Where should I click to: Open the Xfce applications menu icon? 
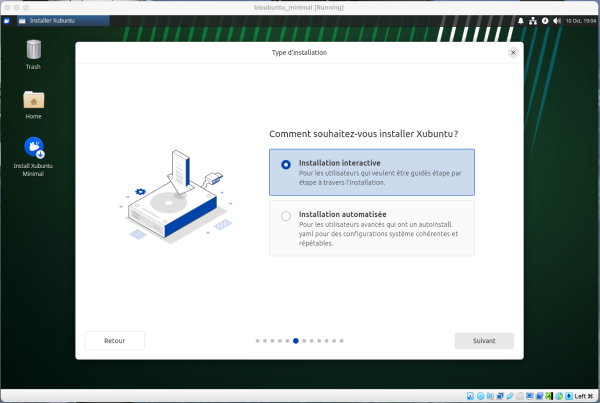click(7, 21)
